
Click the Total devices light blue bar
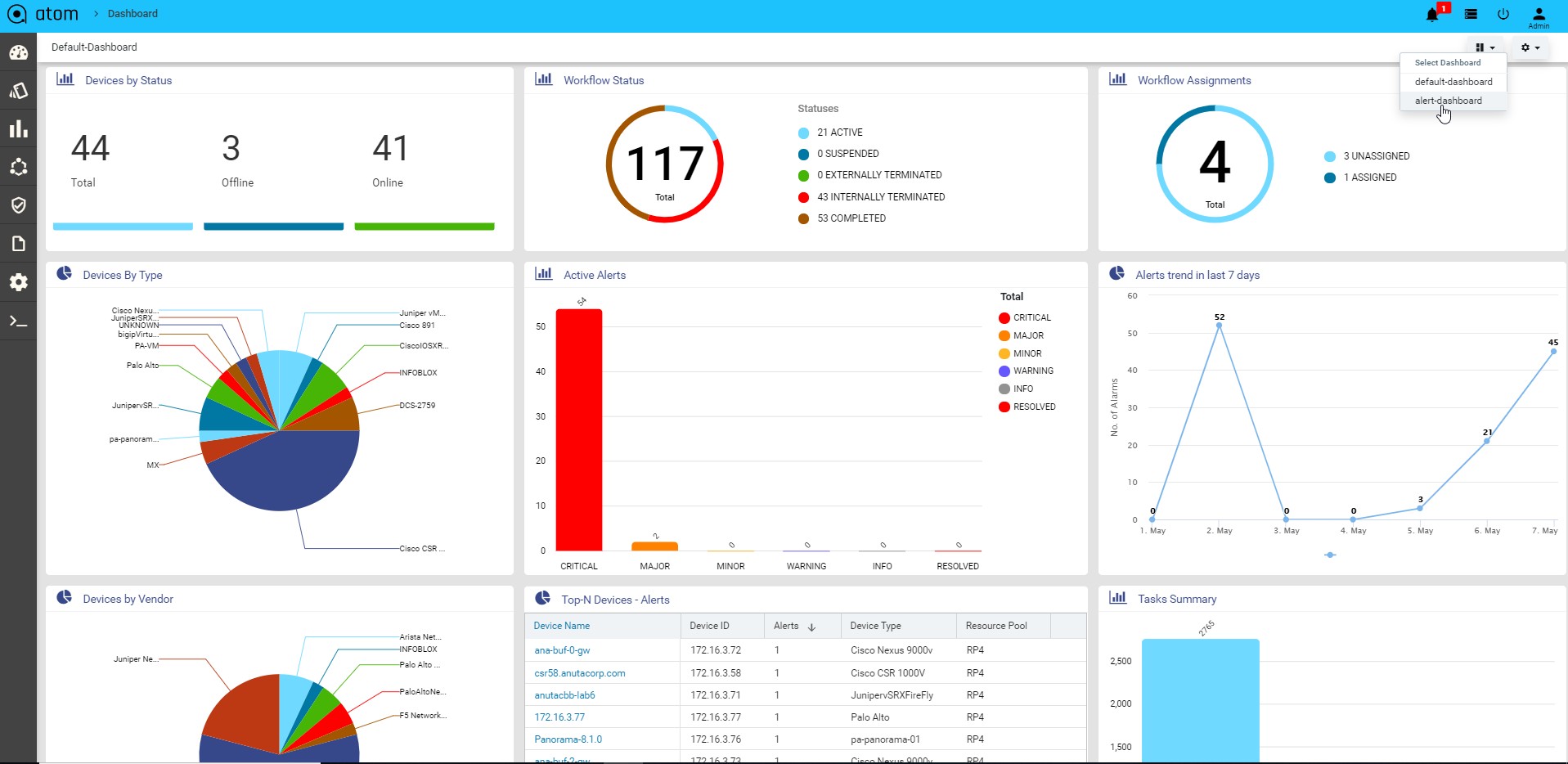(123, 227)
